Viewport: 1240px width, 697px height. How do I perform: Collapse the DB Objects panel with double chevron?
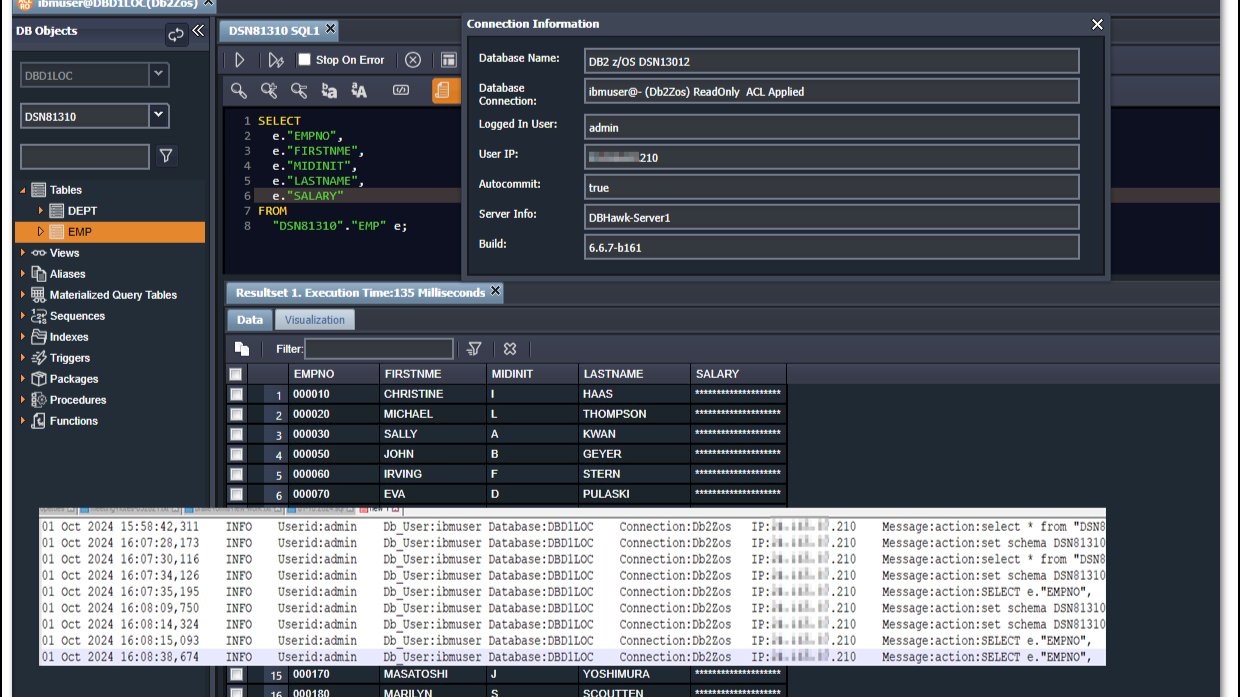199,30
